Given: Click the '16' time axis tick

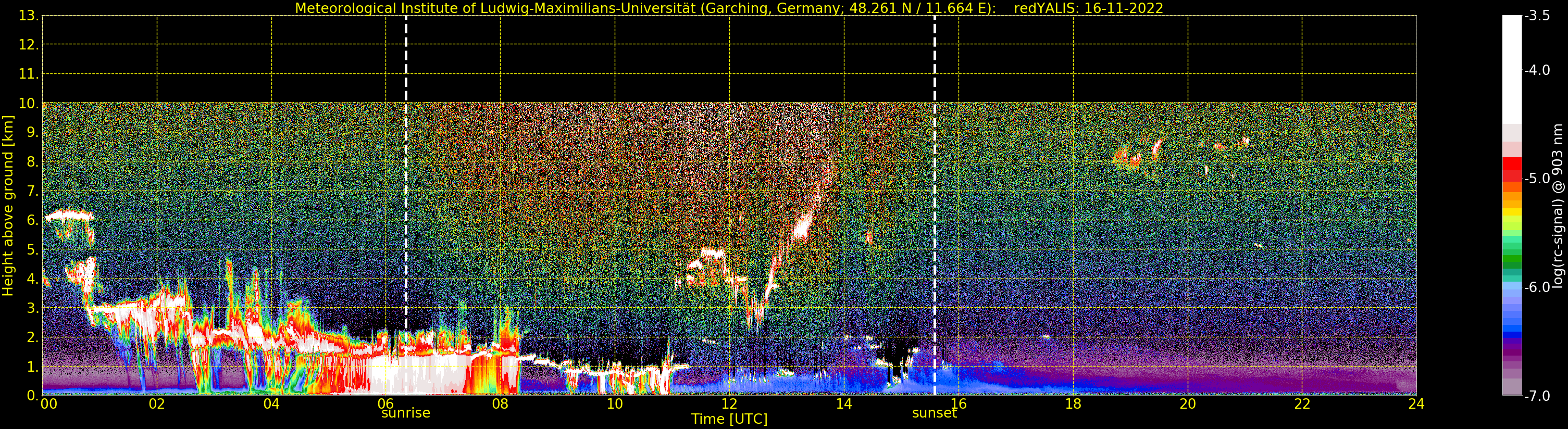Looking at the screenshot, I should point(959,404).
